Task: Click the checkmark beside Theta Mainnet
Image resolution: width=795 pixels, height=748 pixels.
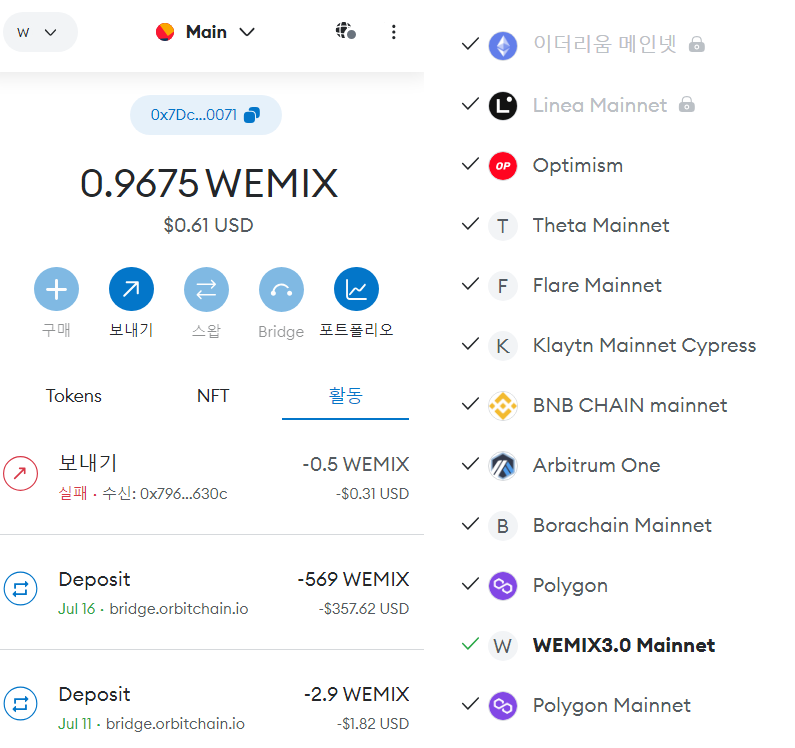Action: click(x=471, y=224)
